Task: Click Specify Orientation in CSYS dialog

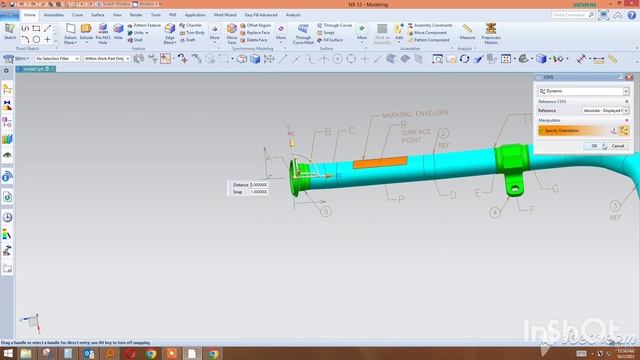Action: point(573,131)
